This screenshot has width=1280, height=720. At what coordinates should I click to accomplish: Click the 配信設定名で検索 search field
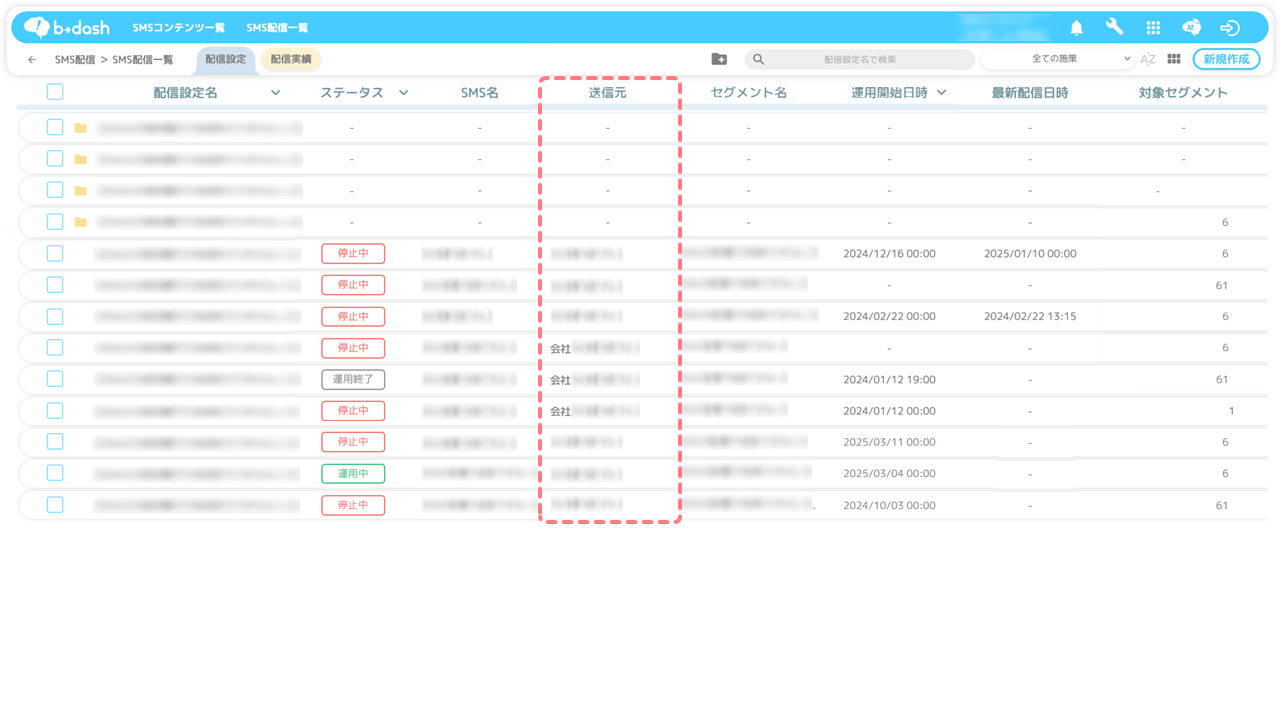coord(860,59)
